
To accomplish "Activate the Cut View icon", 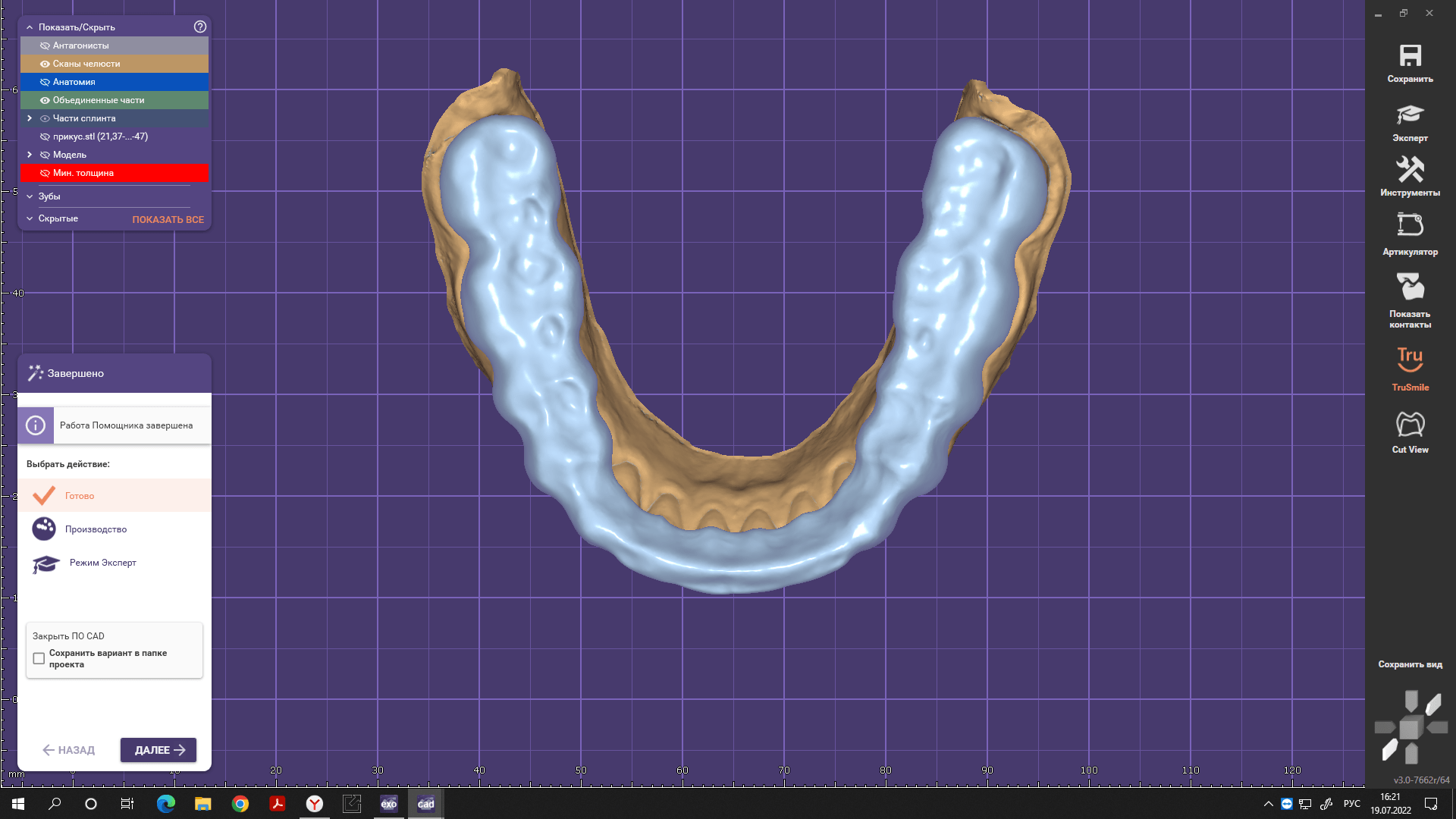I will click(x=1410, y=425).
